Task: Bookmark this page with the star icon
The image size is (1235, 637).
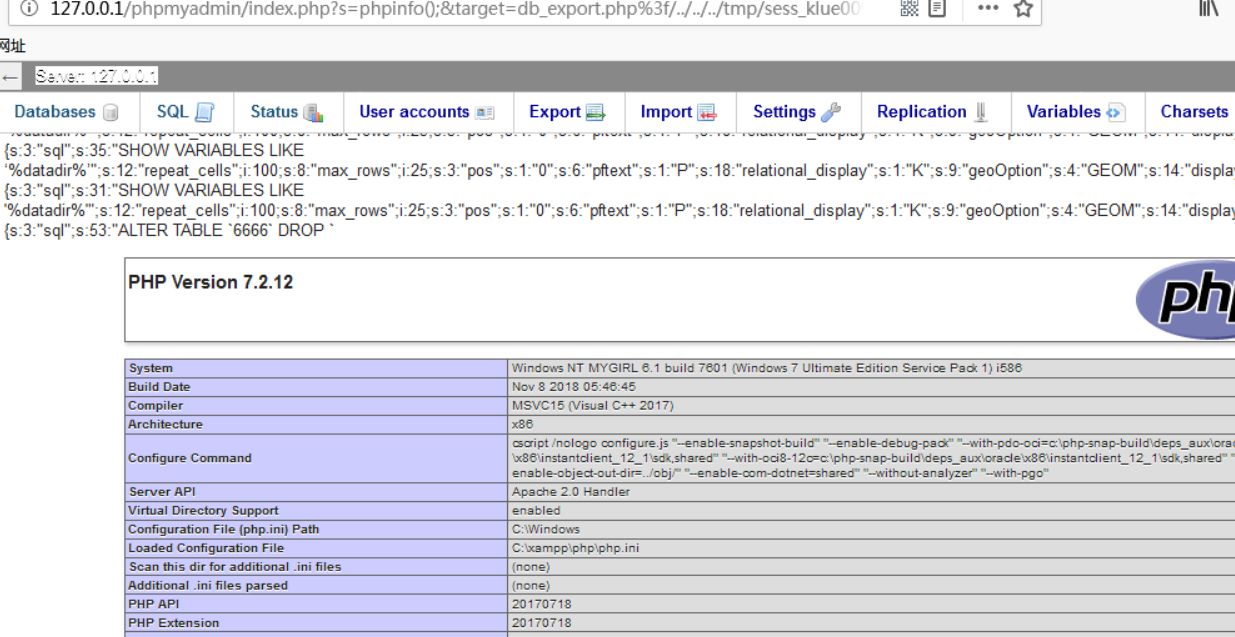Action: coord(1022,8)
